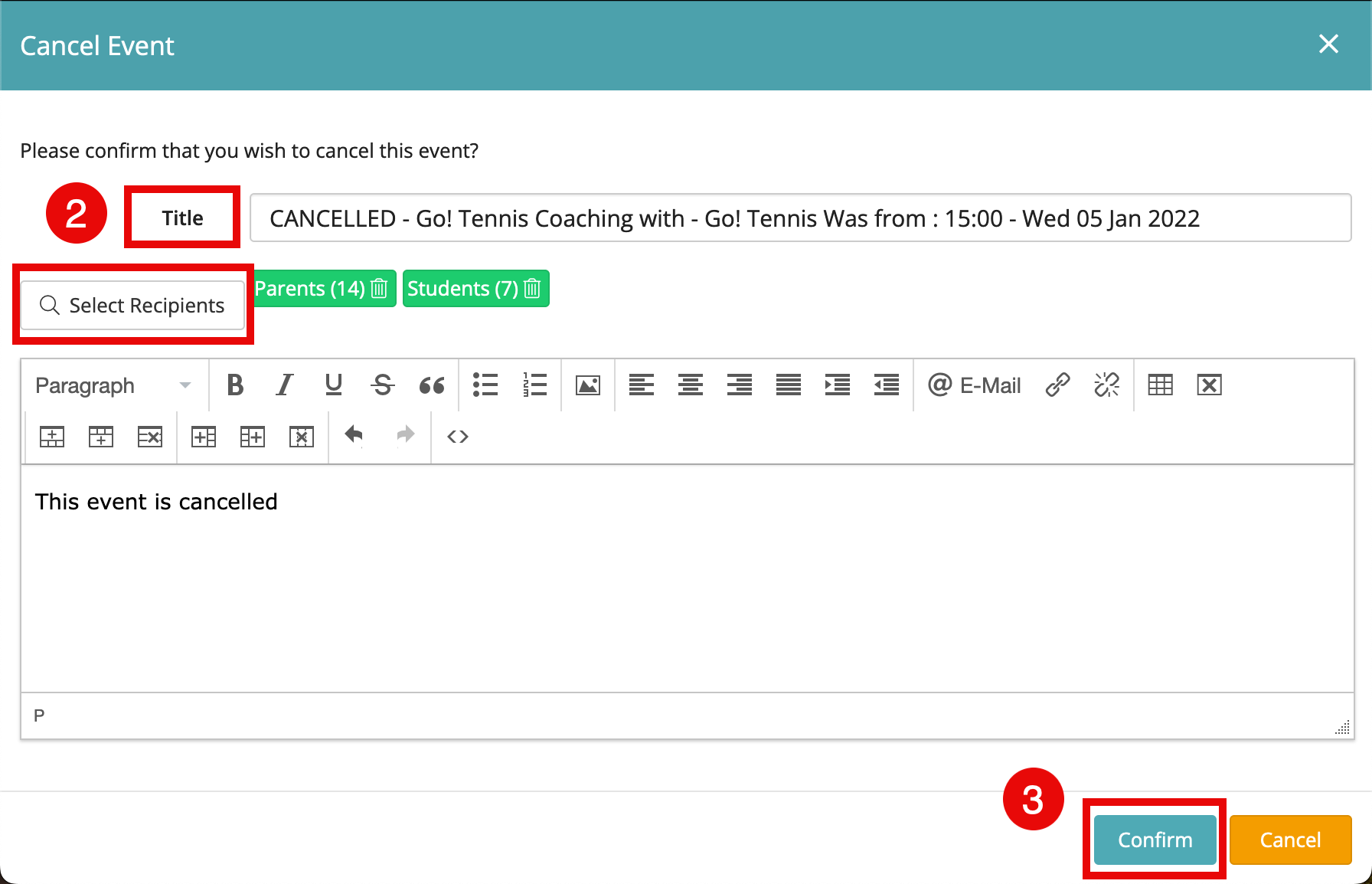Image resolution: width=1372 pixels, height=884 pixels.
Task: Delete the table
Action: pos(1210,385)
